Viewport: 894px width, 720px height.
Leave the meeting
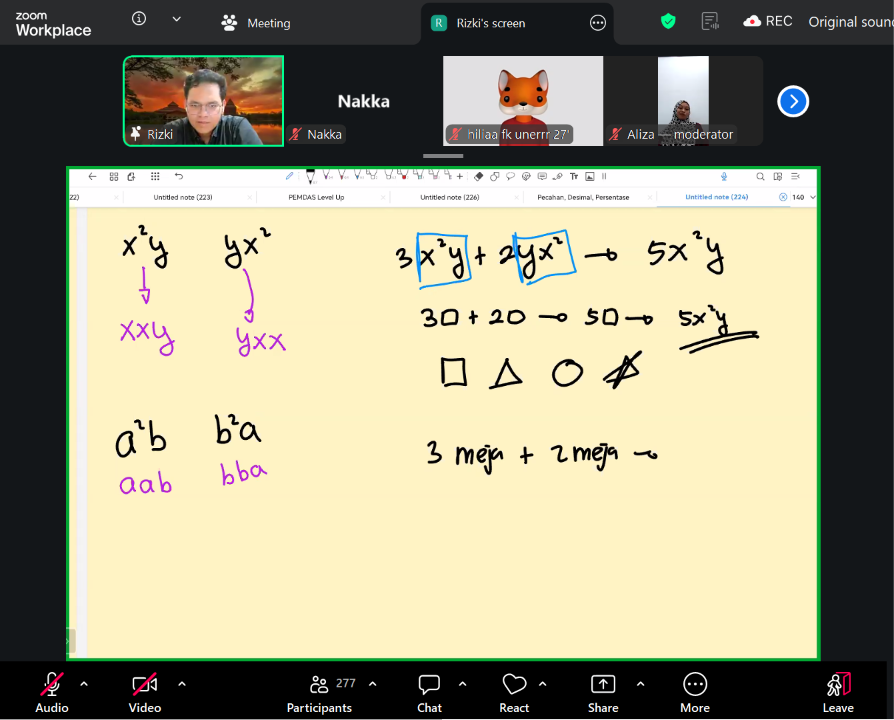pyautogui.click(x=838, y=692)
